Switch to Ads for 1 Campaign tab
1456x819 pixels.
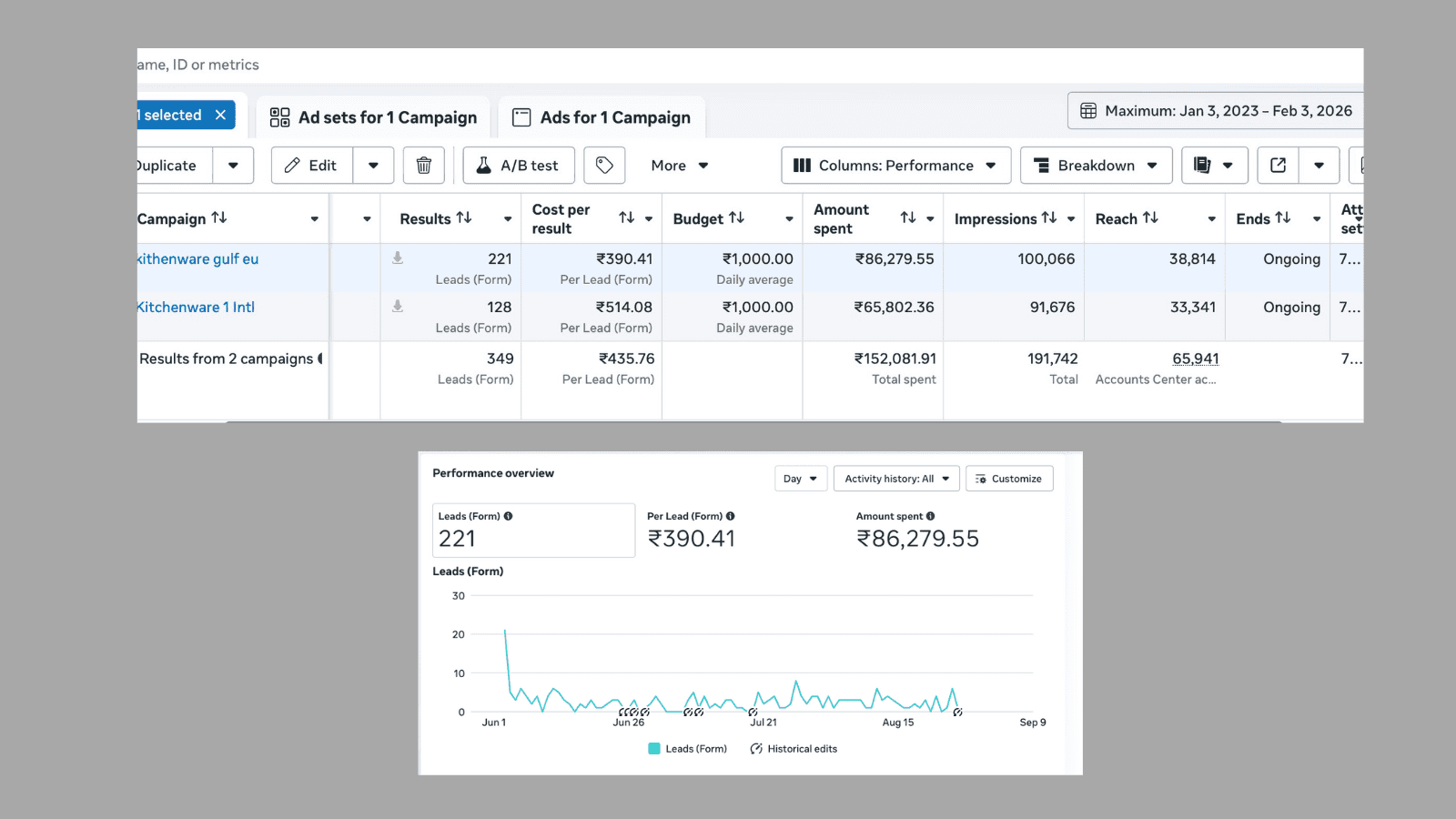[602, 117]
